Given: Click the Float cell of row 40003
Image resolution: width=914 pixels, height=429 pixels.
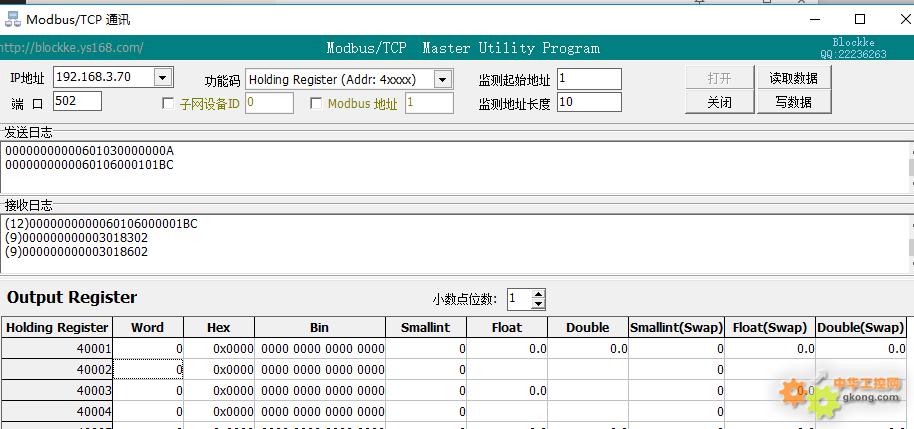Looking at the screenshot, I should pos(507,391).
